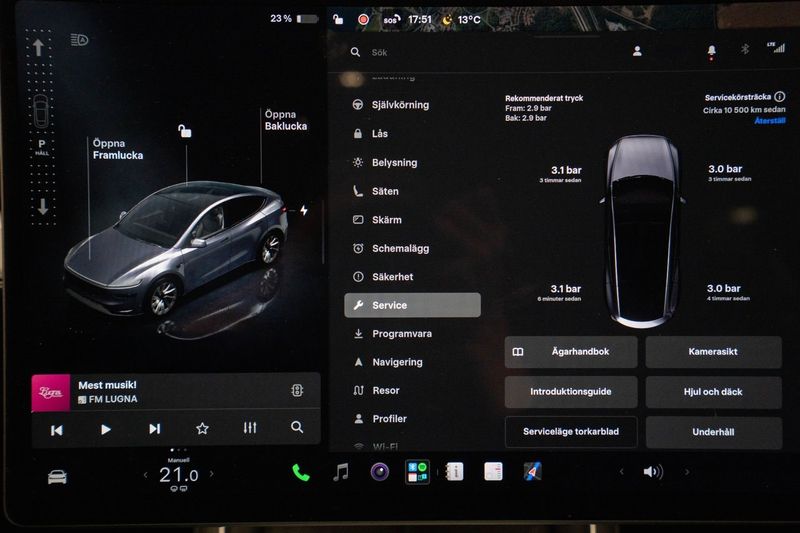800x533 pixels.
Task: Open the driver profile icon in top bar
Action: (637, 51)
